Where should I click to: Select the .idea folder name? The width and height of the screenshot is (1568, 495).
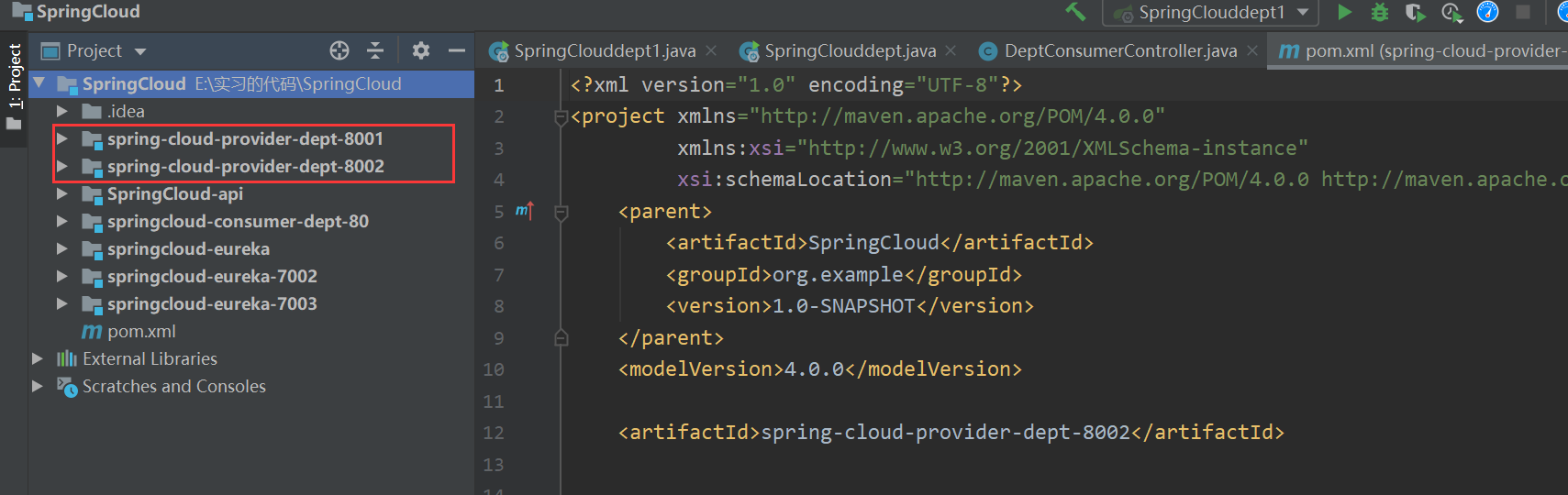tap(127, 111)
